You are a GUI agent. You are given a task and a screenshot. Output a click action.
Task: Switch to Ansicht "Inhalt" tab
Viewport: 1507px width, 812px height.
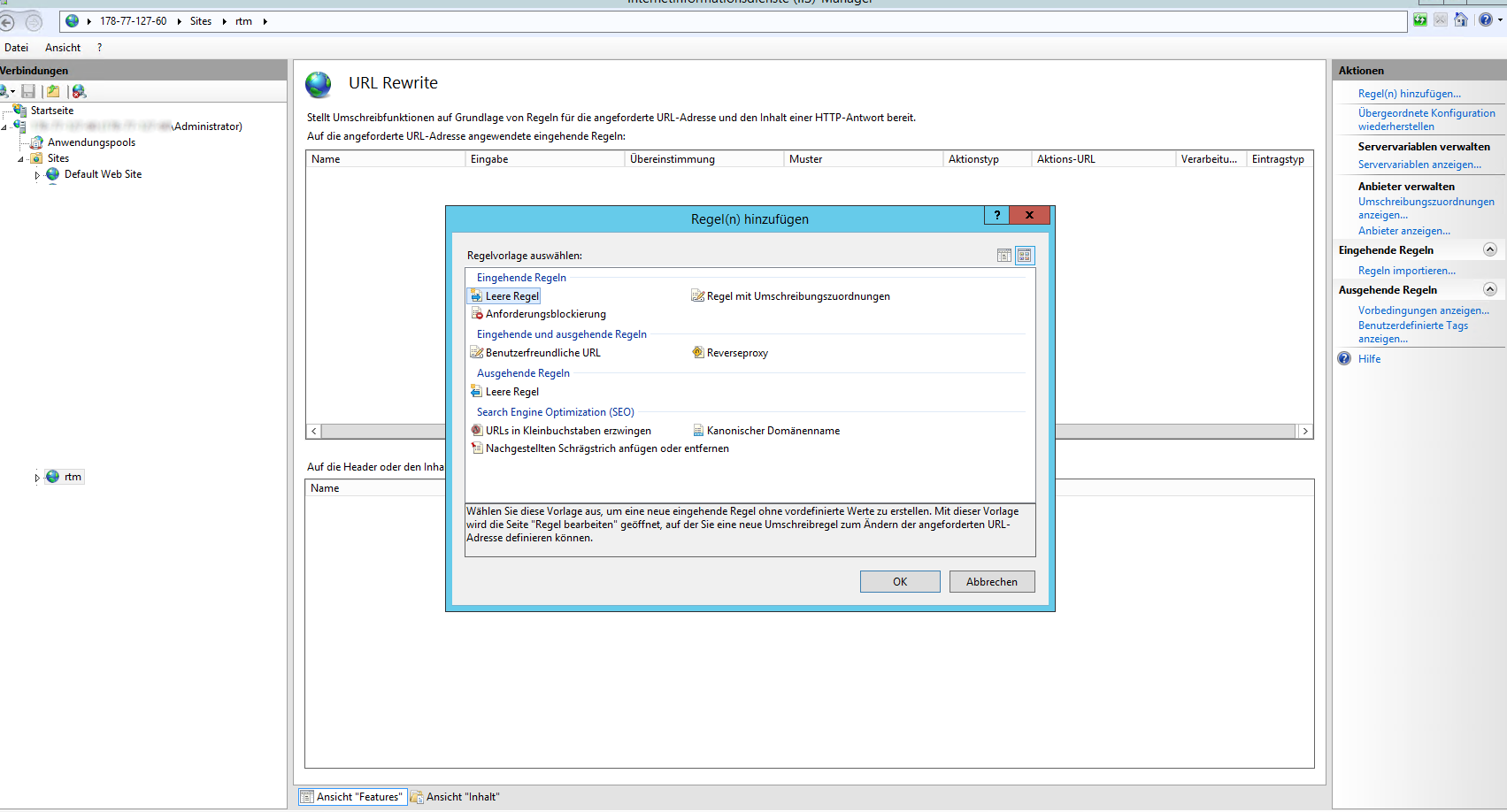click(x=462, y=797)
